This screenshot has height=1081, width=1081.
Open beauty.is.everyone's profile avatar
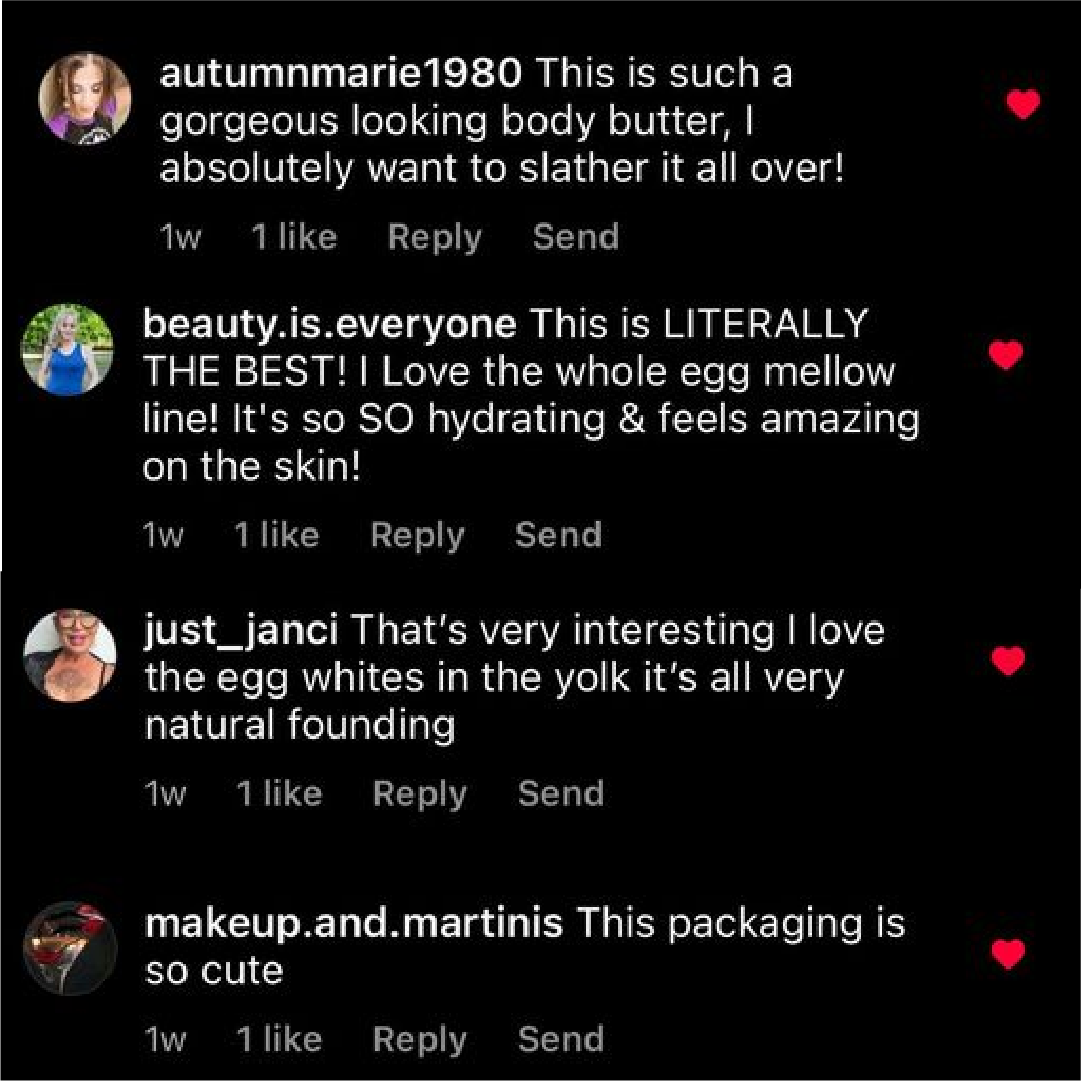[x=67, y=350]
